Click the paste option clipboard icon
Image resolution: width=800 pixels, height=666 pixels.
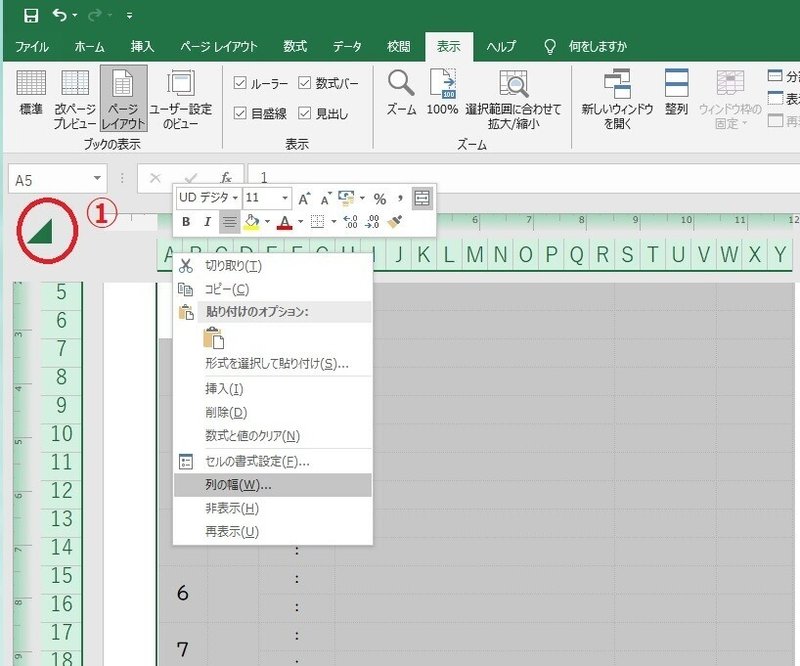pos(213,338)
